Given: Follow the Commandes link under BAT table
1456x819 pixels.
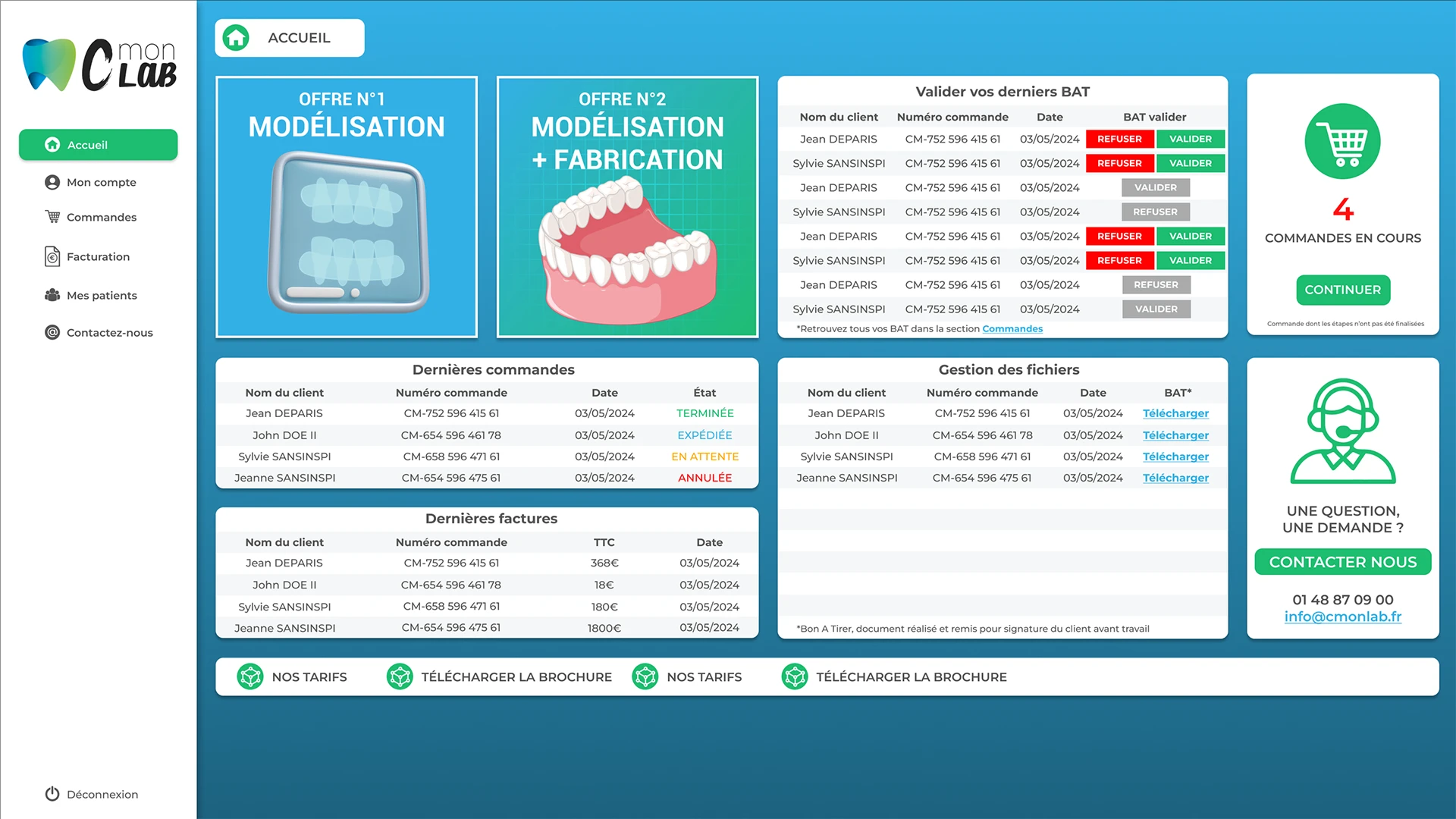Looking at the screenshot, I should (x=1012, y=328).
